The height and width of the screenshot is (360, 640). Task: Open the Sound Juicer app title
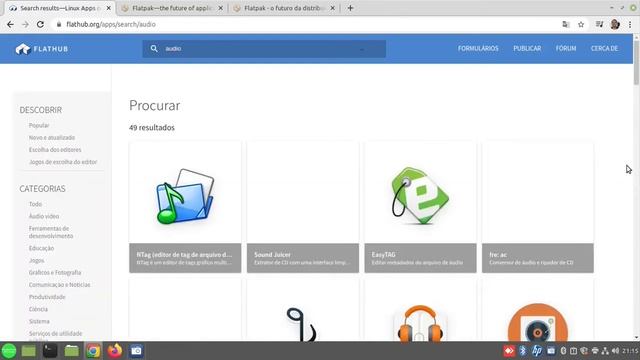coord(272,255)
